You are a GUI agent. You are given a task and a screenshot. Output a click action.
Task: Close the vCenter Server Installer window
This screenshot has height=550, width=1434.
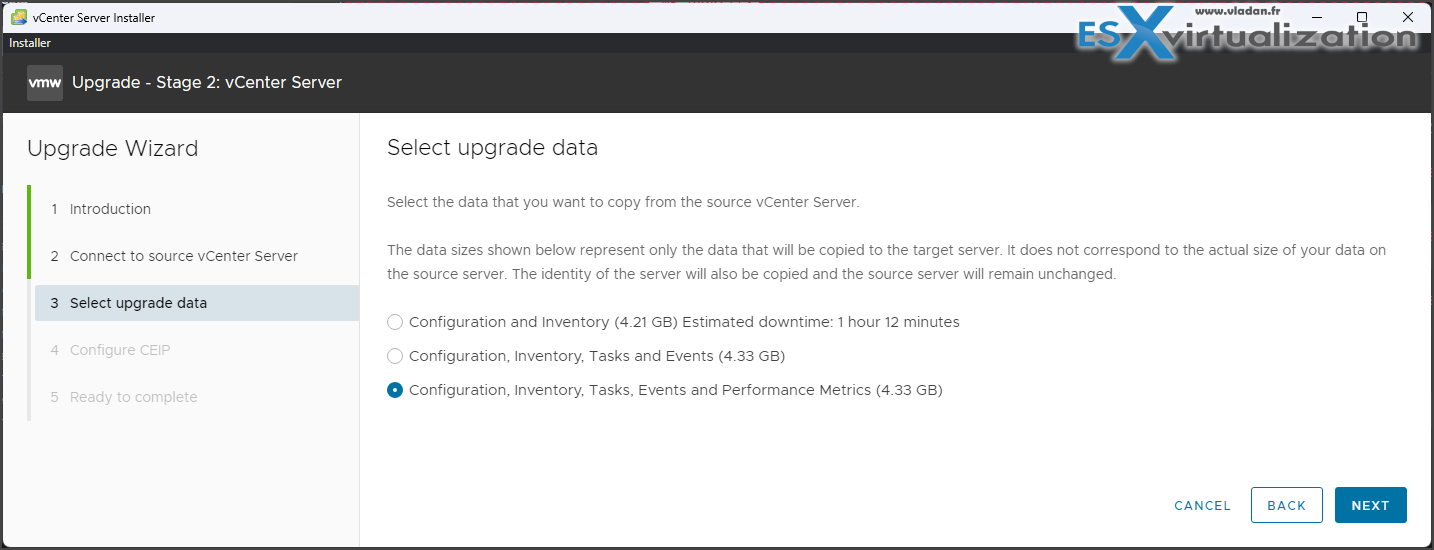1408,17
